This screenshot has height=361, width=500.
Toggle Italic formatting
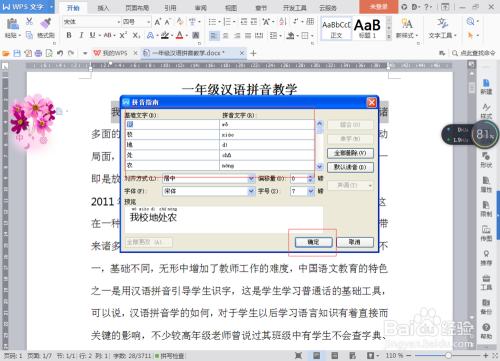[81, 35]
